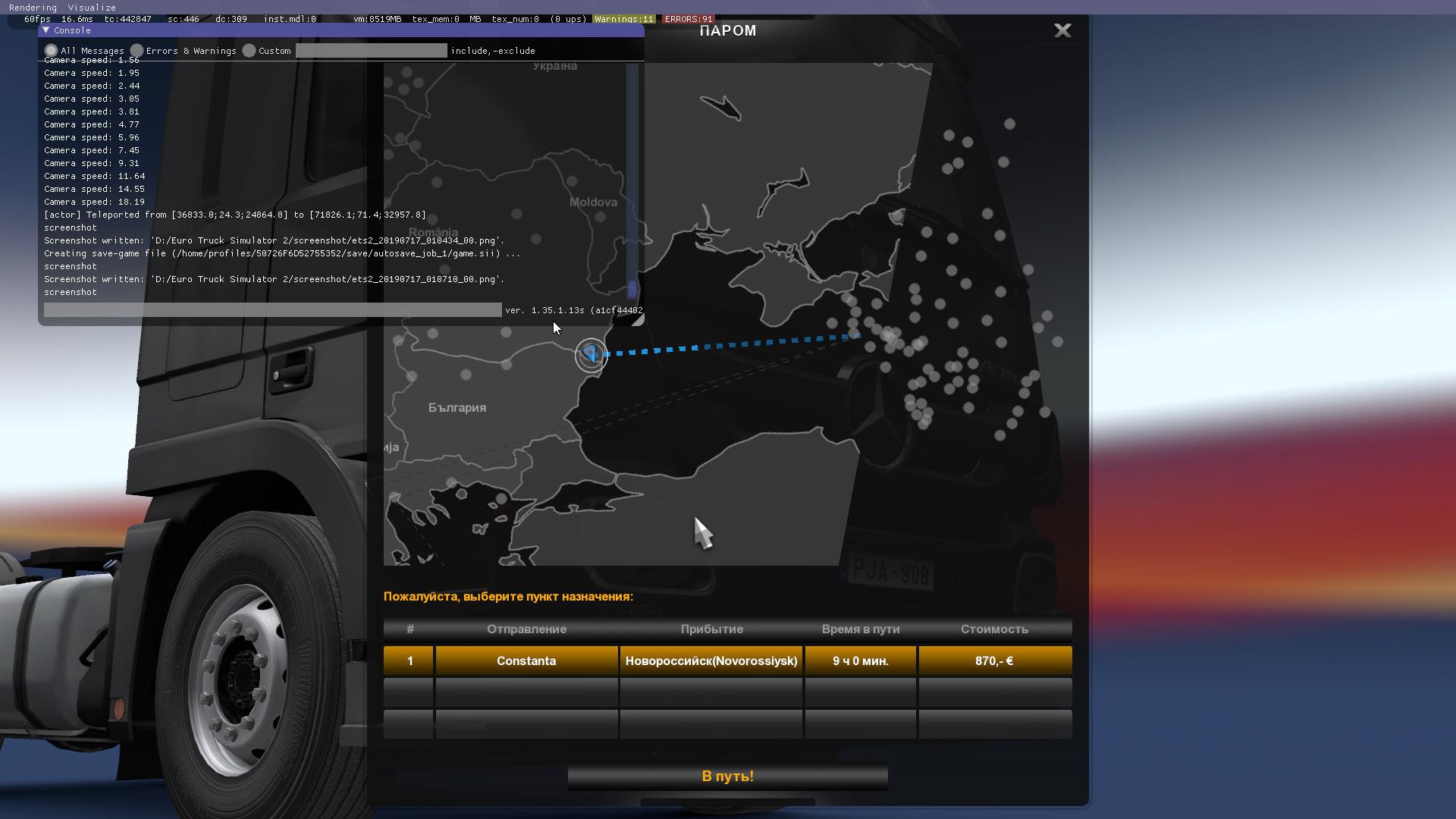Viewport: 1456px width, 819px height.
Task: Click the Стоимость column header
Action: (x=994, y=629)
